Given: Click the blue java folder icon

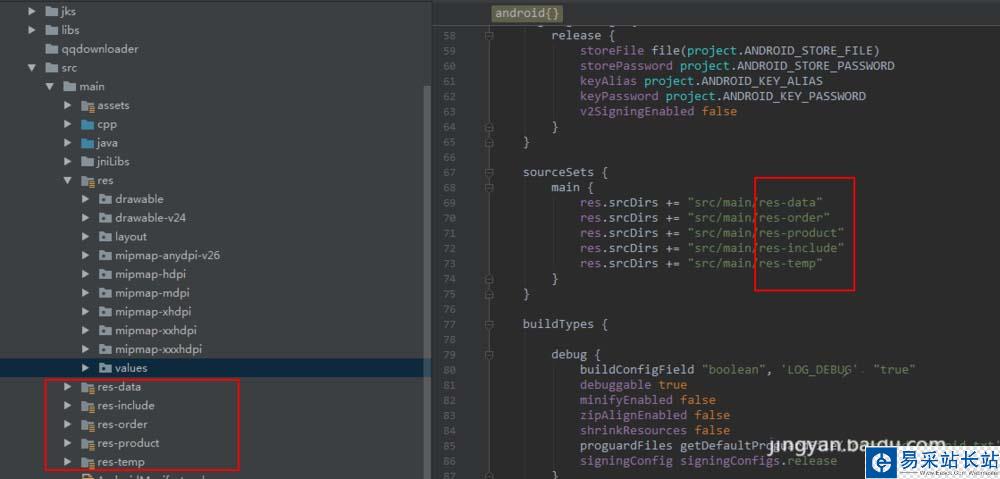Looking at the screenshot, I should 87,143.
